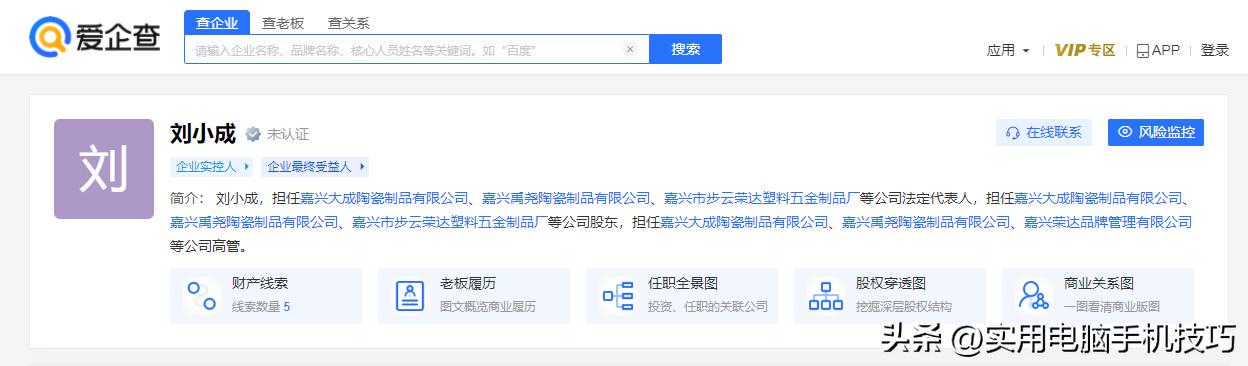The image size is (1248, 366).
Task: Expand the 企业实控人 tag
Action: pos(212,167)
